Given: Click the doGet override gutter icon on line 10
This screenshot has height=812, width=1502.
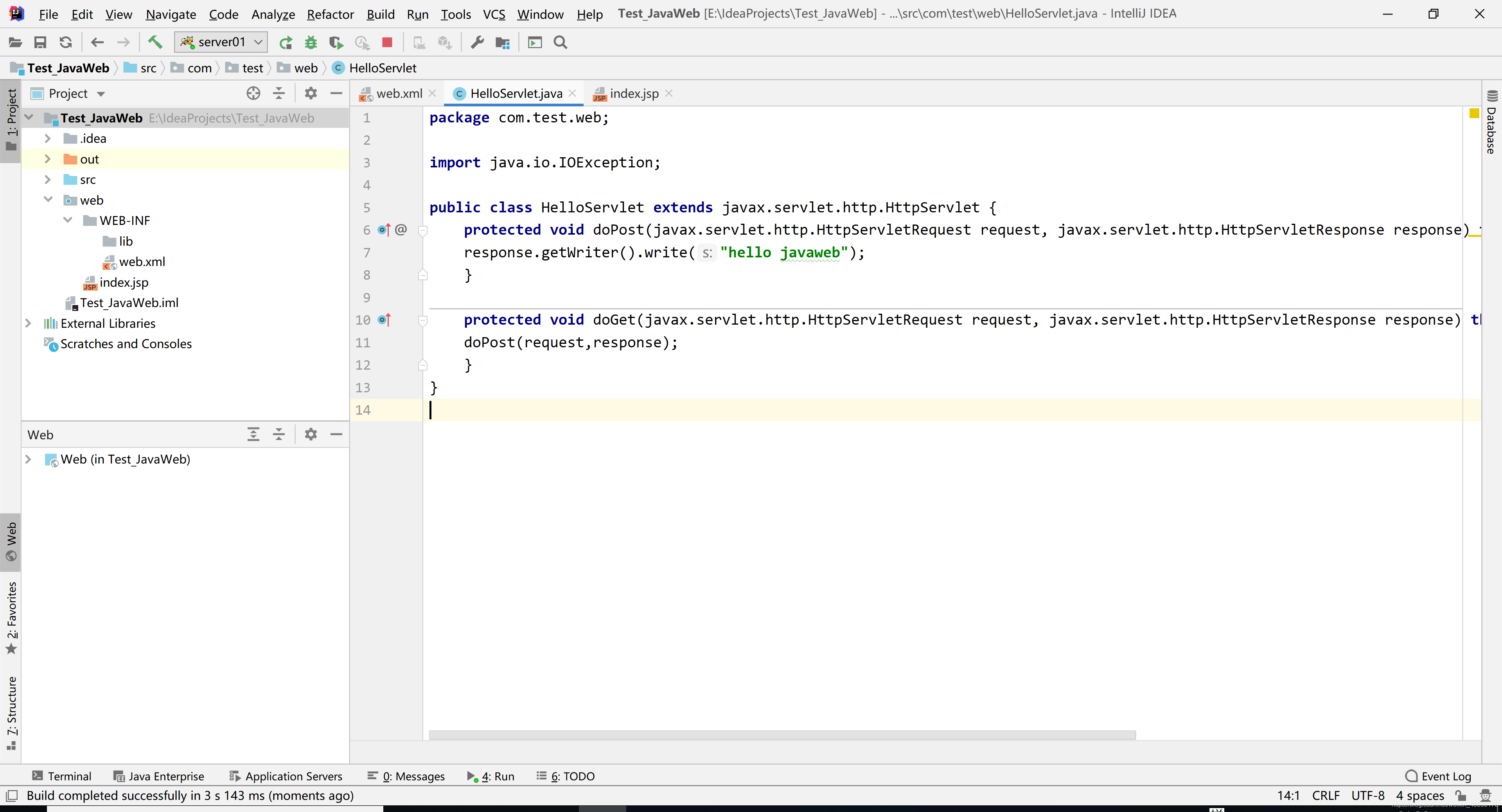Looking at the screenshot, I should [x=384, y=320].
